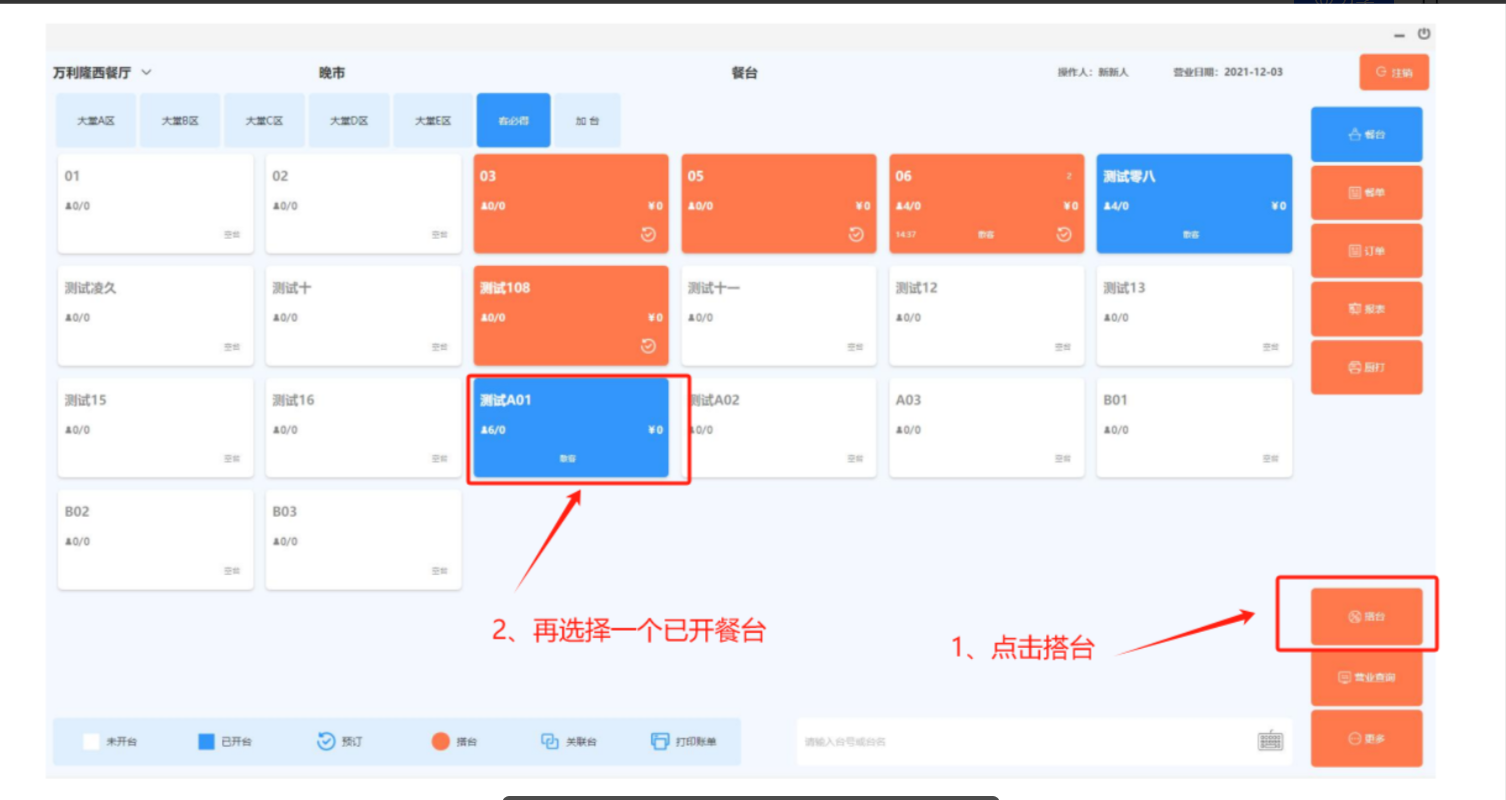Select the 加 台 tab
Viewport: 1506px width, 800px height.
[587, 121]
